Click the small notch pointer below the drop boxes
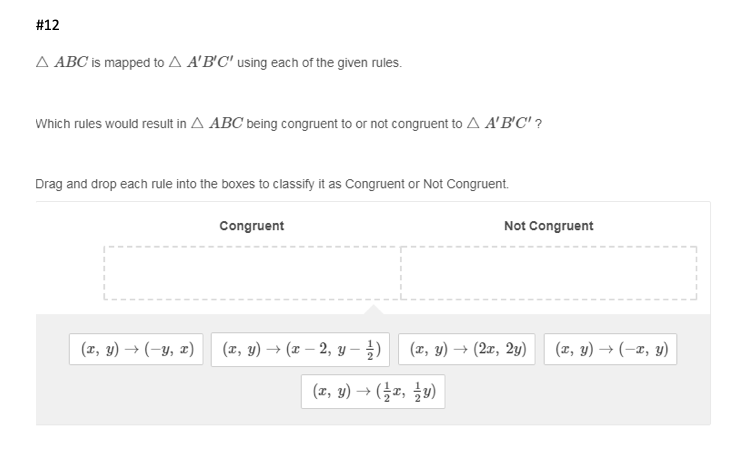Image resolution: width=756 pixels, height=454 pixels. tap(374, 308)
